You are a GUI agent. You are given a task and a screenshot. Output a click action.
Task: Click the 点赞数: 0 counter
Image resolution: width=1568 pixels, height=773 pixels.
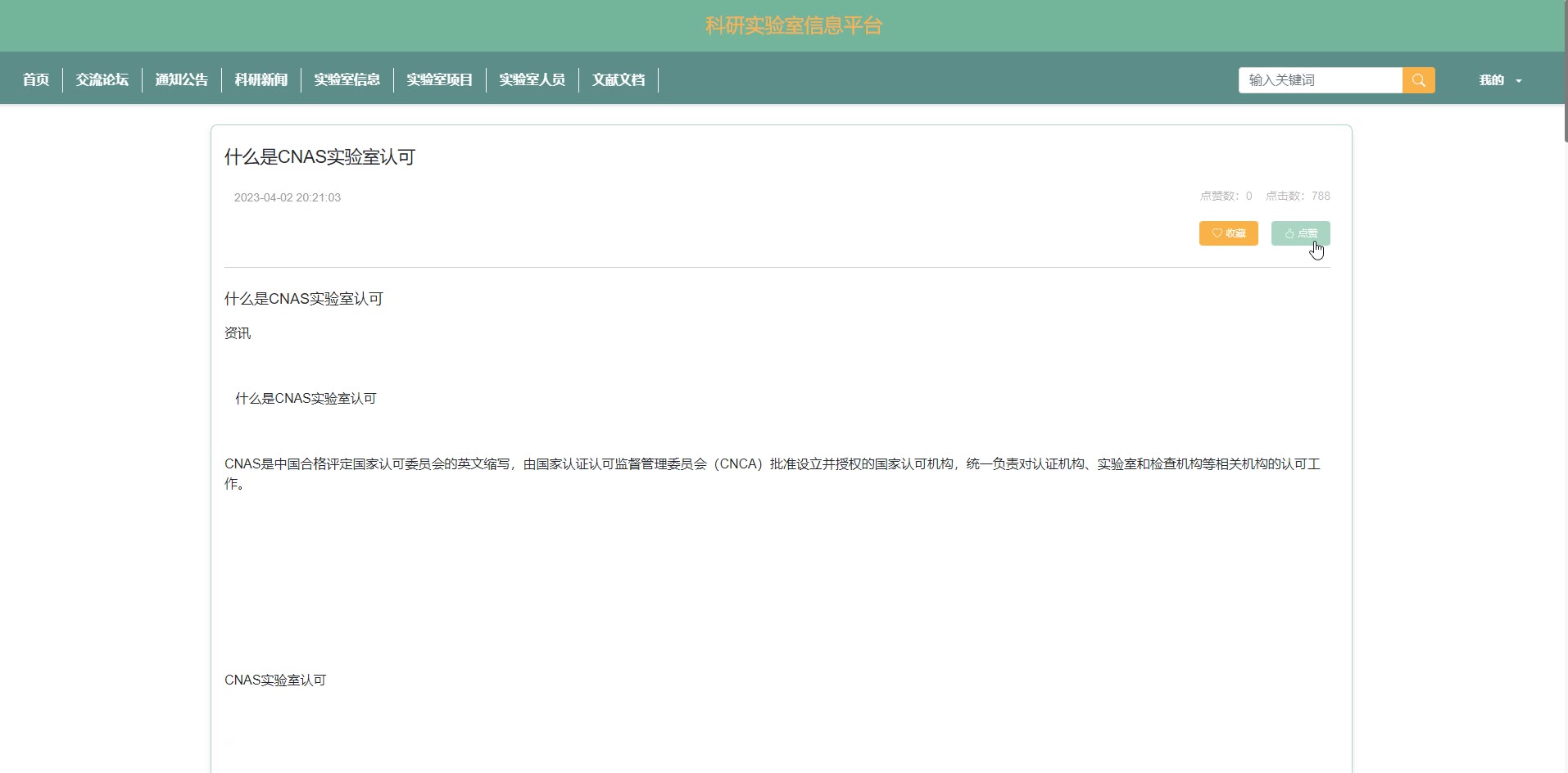click(x=1226, y=196)
